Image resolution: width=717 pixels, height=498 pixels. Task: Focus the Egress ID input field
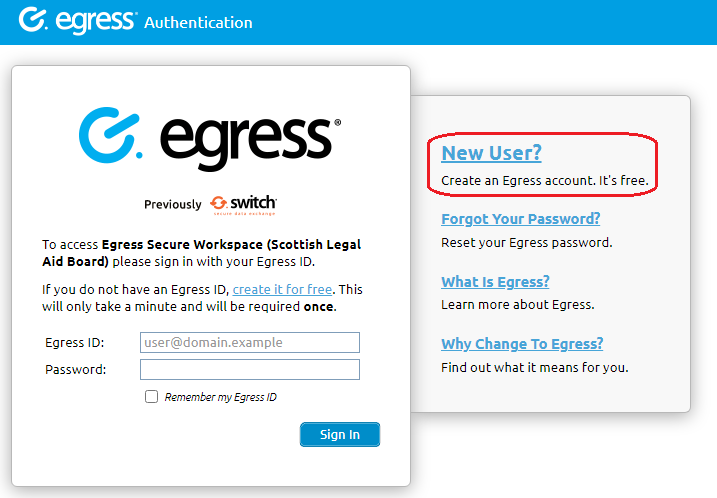pos(250,343)
